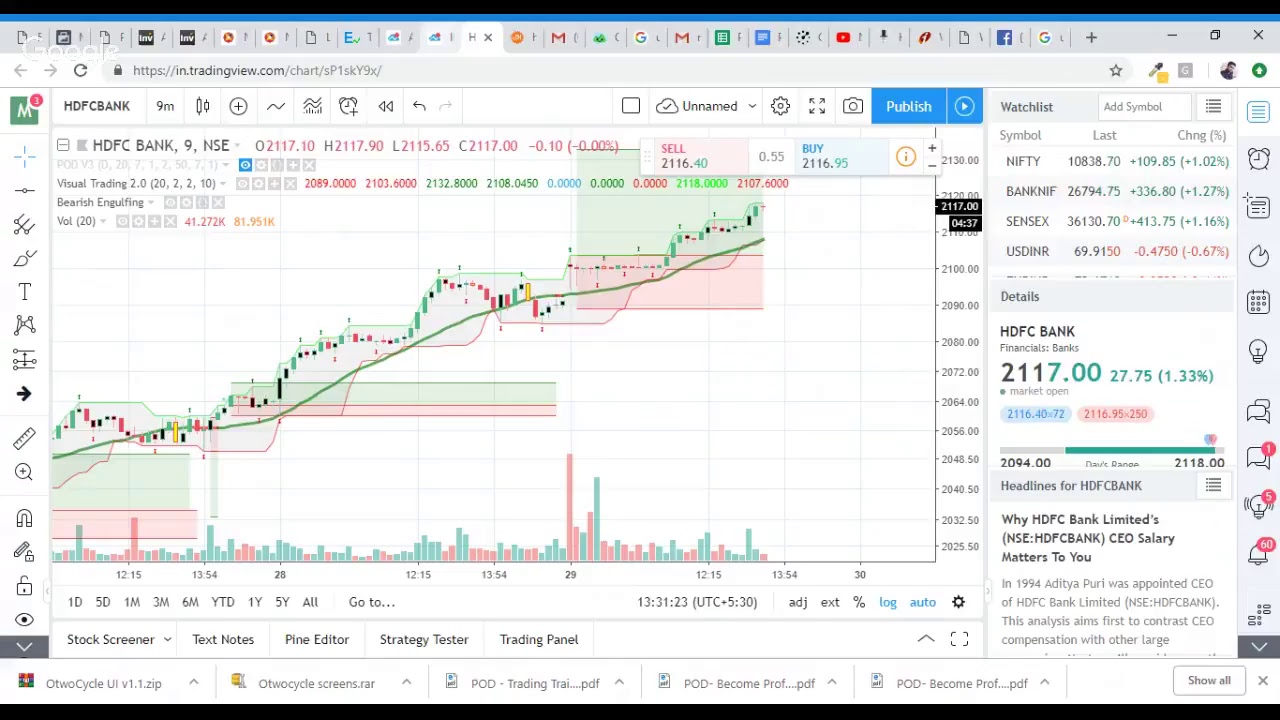Open the Headlines for HDFCBANK menu icon
This screenshot has width=1280, height=720.
pyautogui.click(x=1213, y=486)
